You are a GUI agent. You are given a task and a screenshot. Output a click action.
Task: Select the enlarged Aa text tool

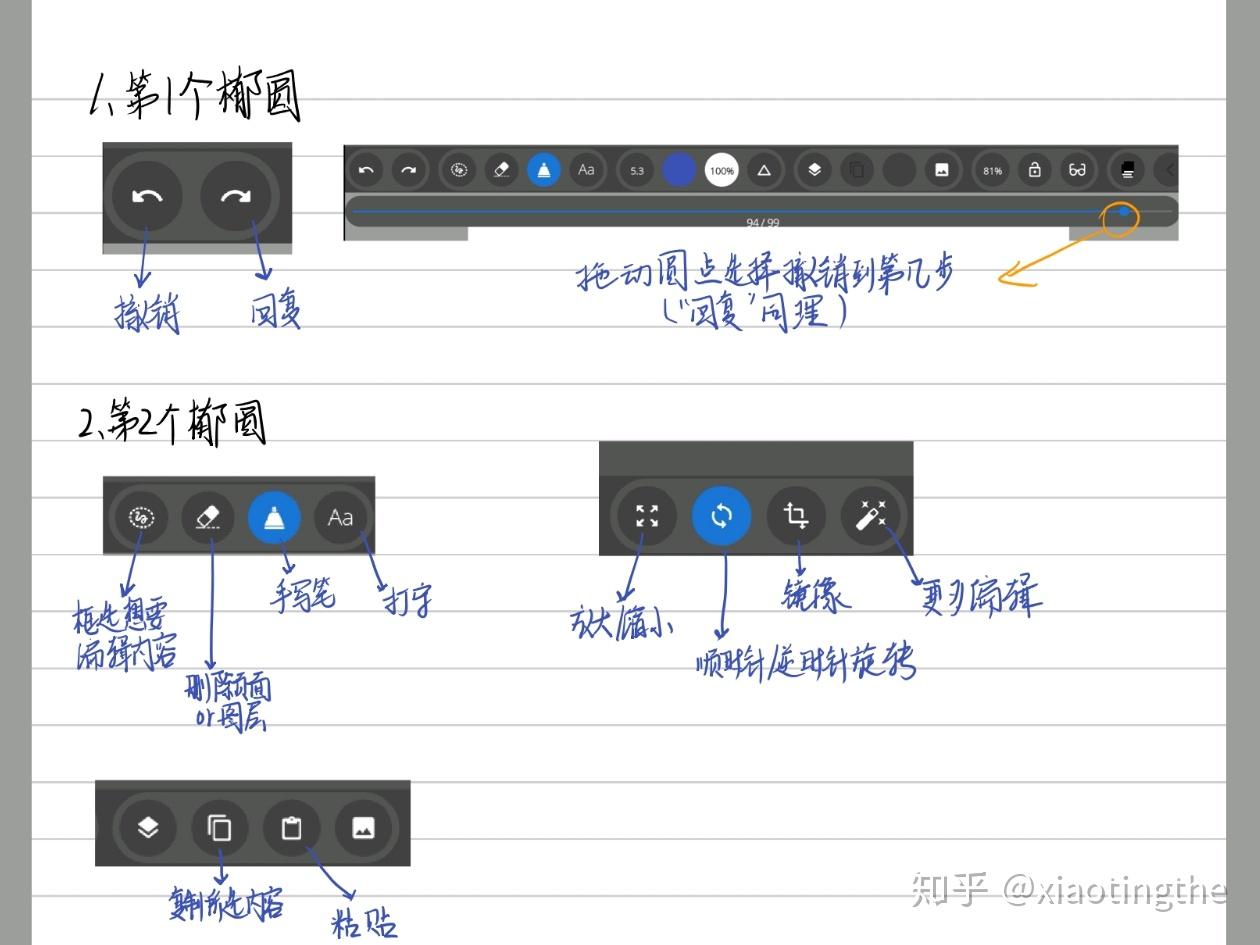(x=341, y=517)
